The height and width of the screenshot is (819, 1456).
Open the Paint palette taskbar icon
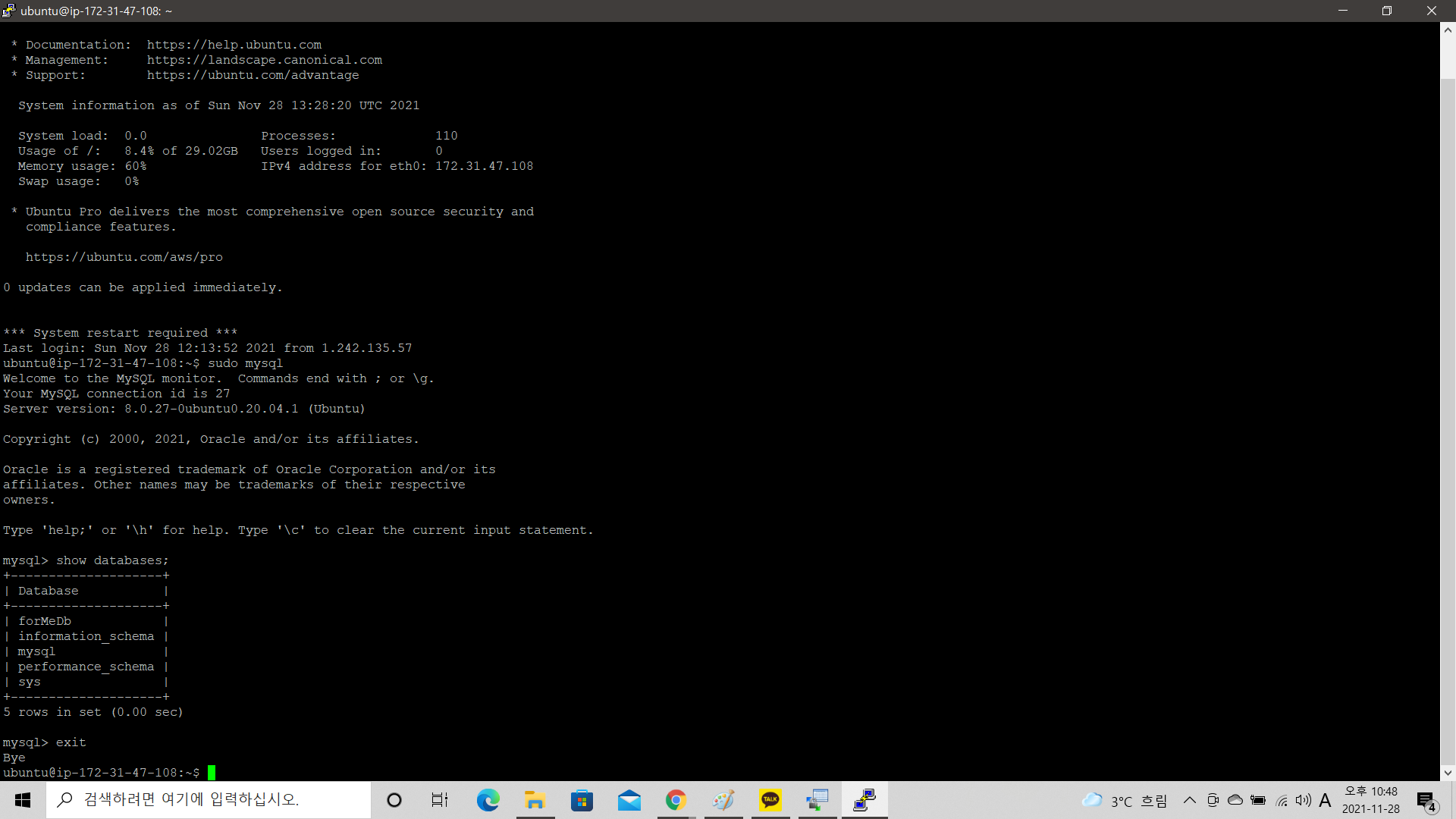[x=723, y=800]
